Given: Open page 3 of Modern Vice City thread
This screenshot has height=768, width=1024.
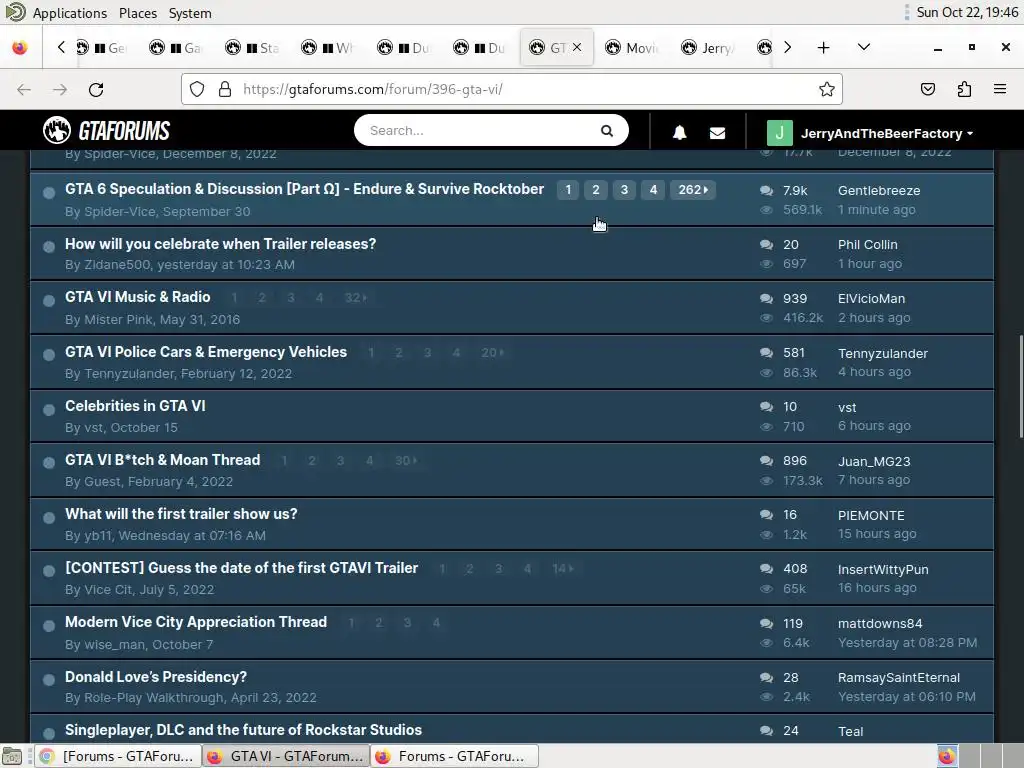Looking at the screenshot, I should 407,623.
